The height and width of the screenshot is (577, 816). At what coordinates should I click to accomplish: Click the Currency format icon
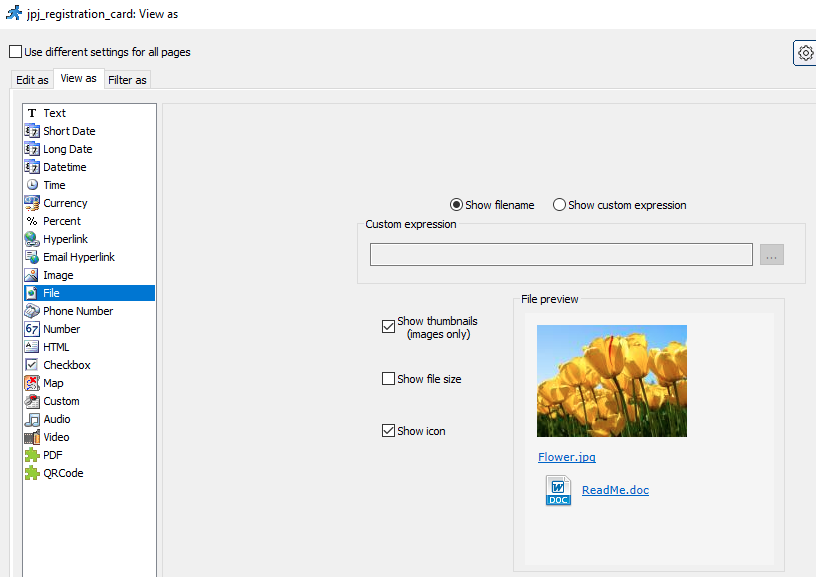[x=32, y=203]
